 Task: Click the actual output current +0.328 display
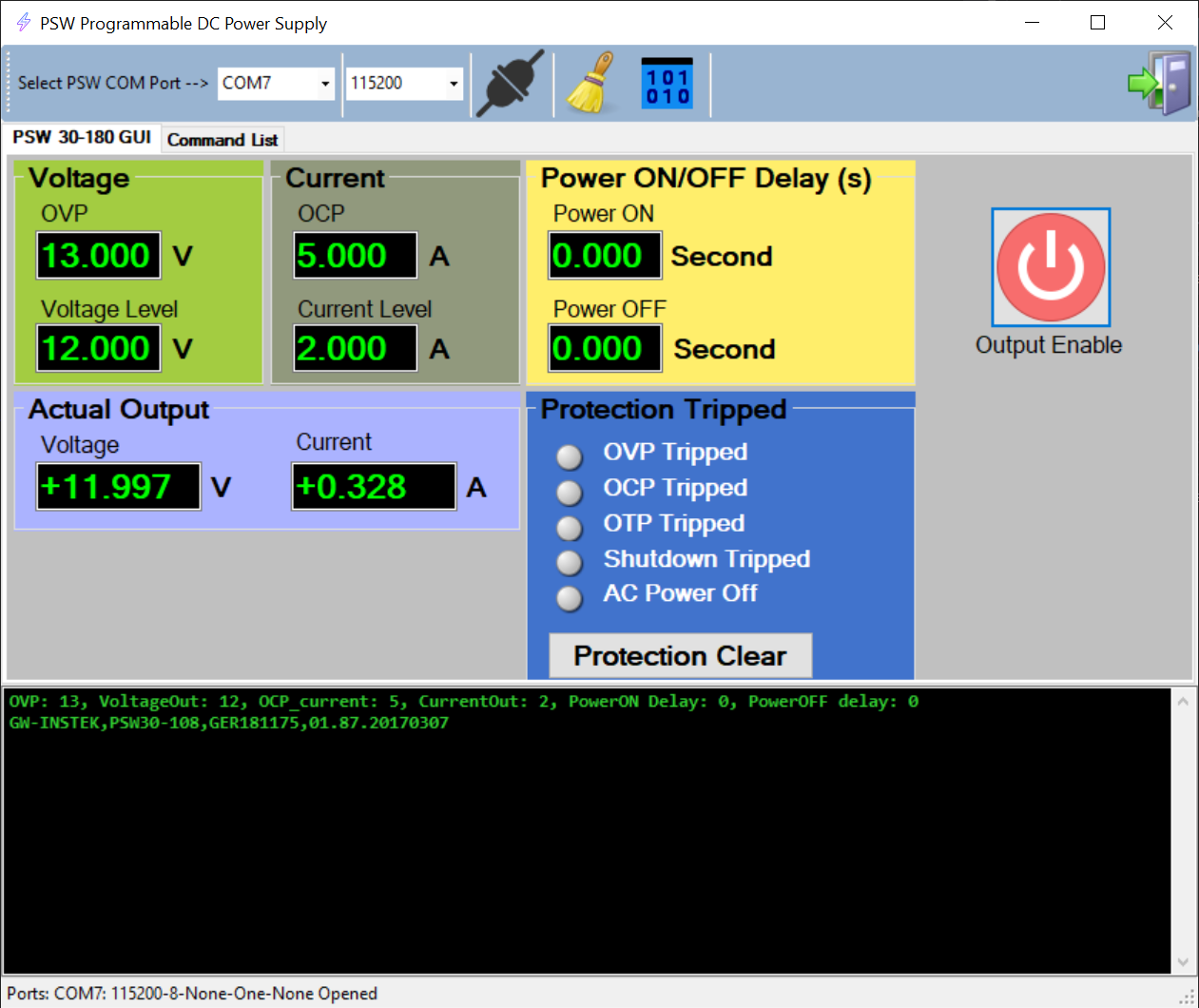[x=374, y=487]
